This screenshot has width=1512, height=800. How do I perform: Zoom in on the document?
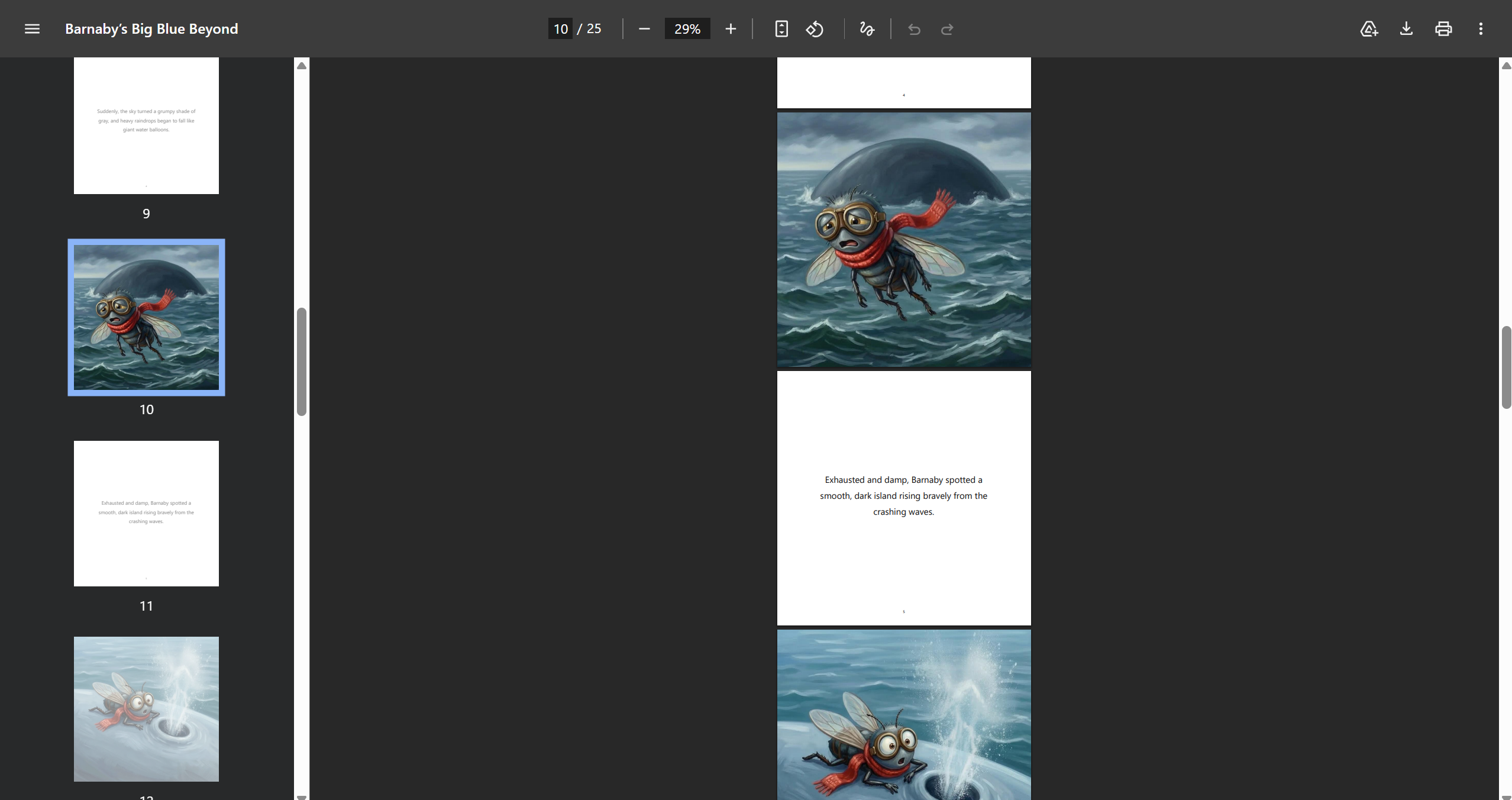(x=731, y=28)
